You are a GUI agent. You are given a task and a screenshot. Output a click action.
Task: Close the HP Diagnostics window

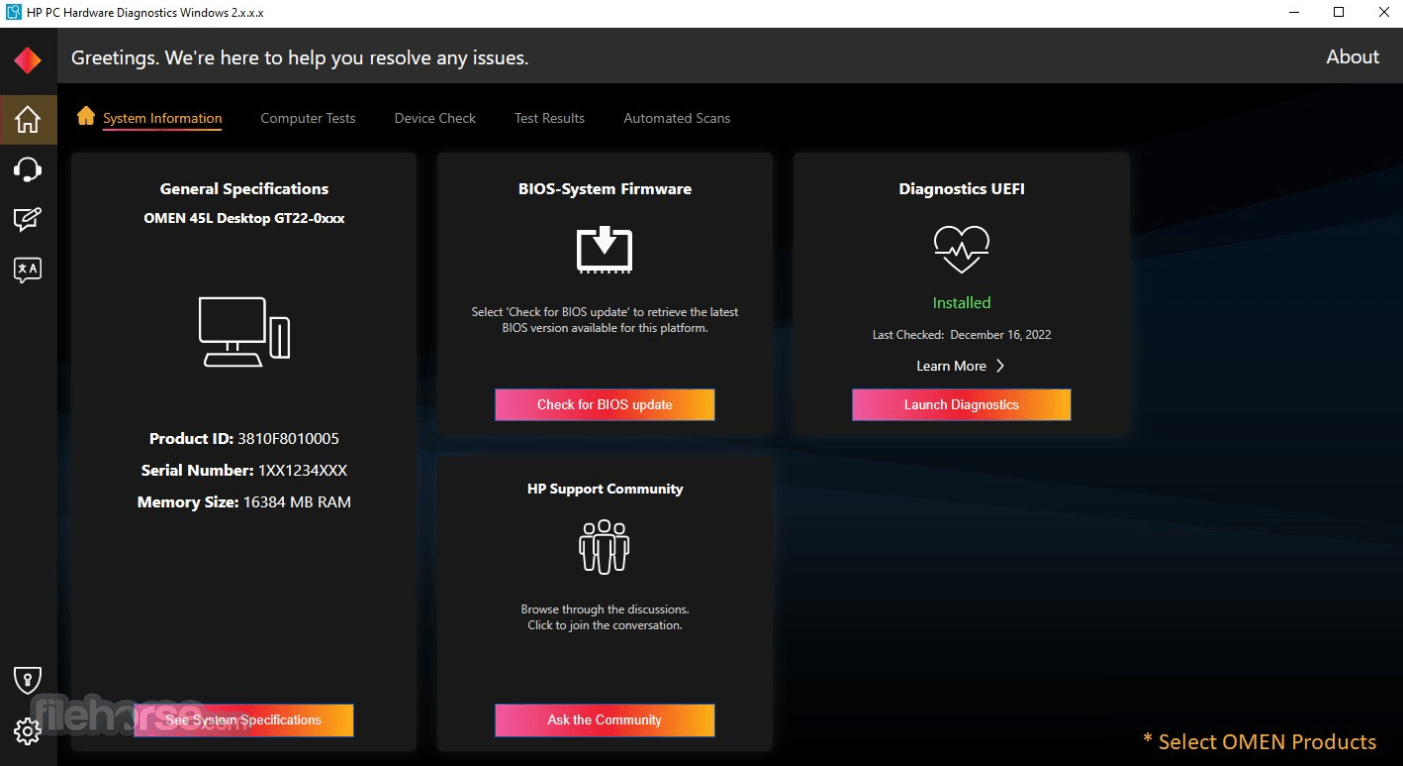pyautogui.click(x=1383, y=13)
